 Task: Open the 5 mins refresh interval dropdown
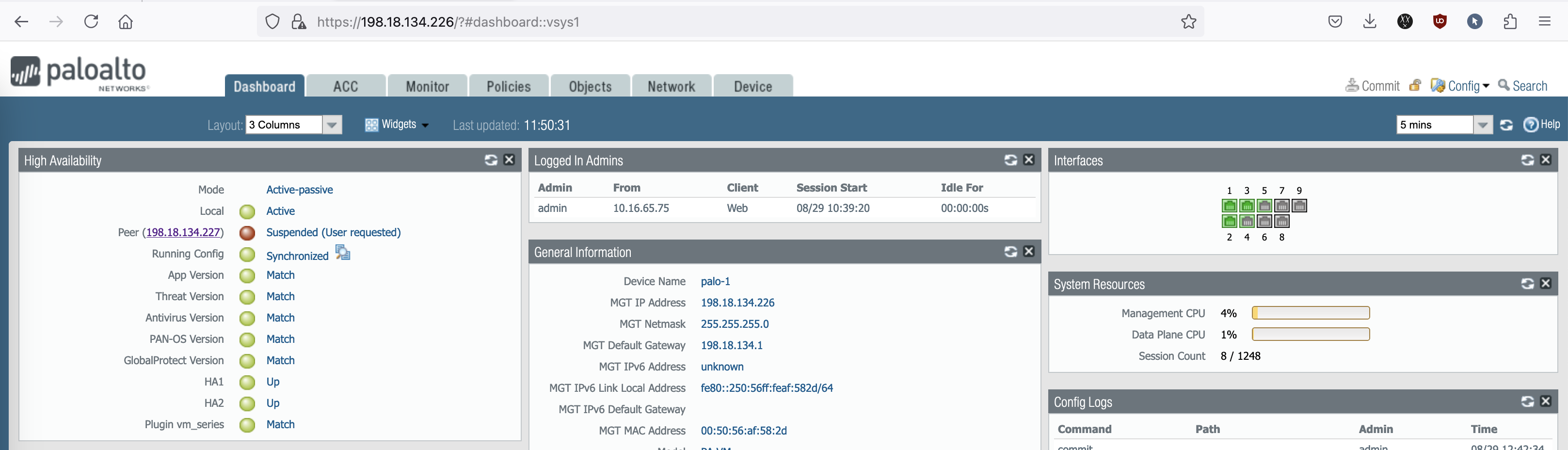click(x=1483, y=125)
